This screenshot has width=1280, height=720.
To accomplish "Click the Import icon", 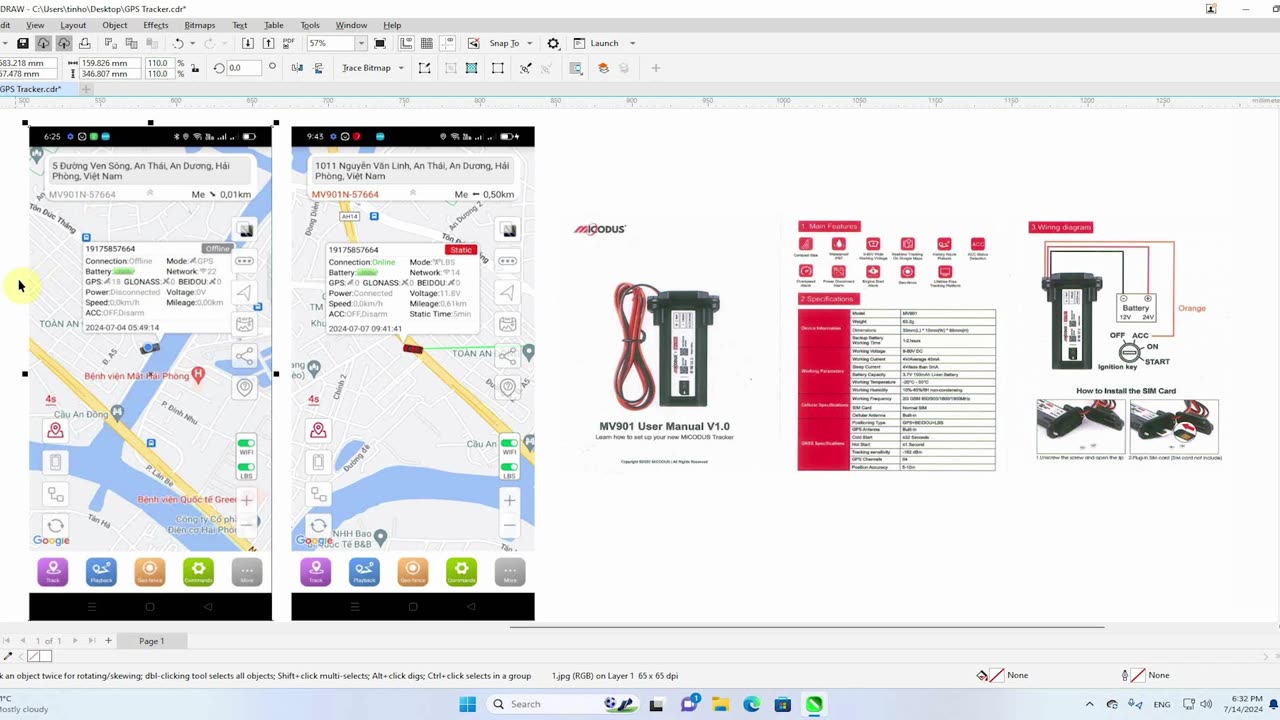I will pyautogui.click(x=248, y=43).
